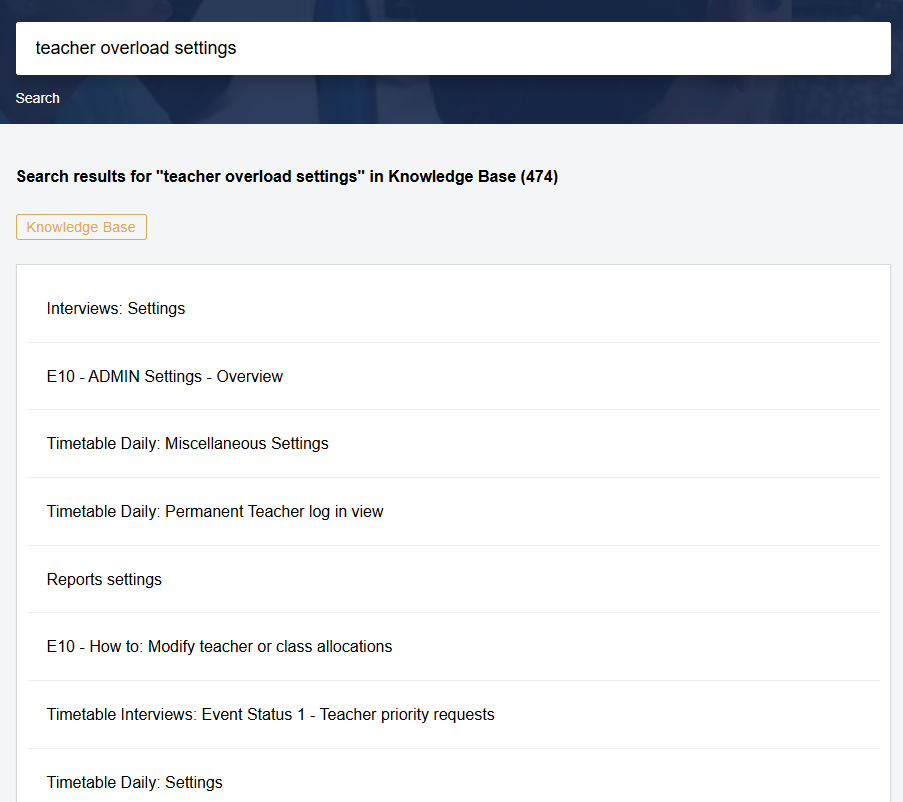Click the word Overview in the second result
The height and width of the screenshot is (802, 903).
pyautogui.click(x=250, y=377)
